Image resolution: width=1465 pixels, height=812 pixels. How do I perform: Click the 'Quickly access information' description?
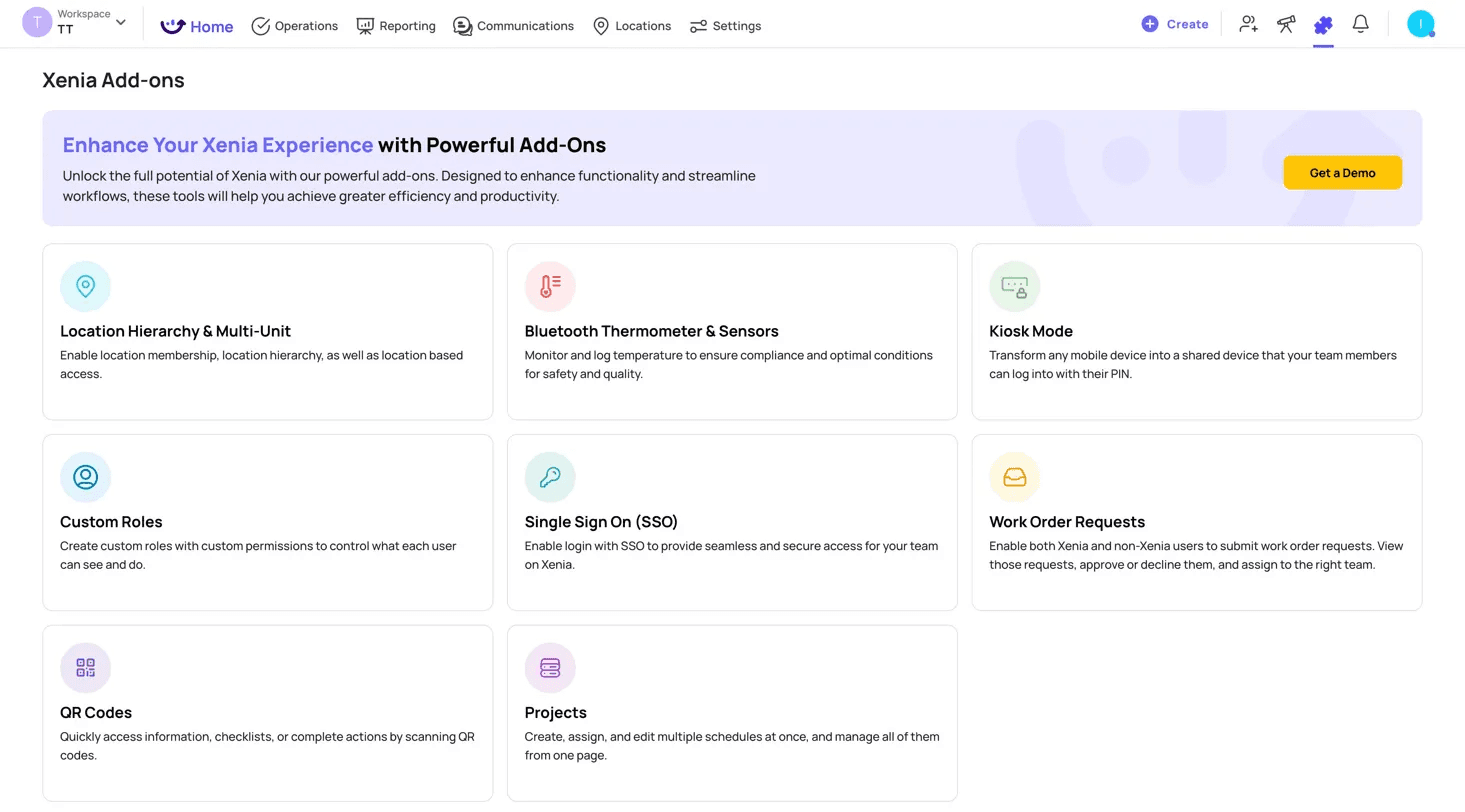267,746
